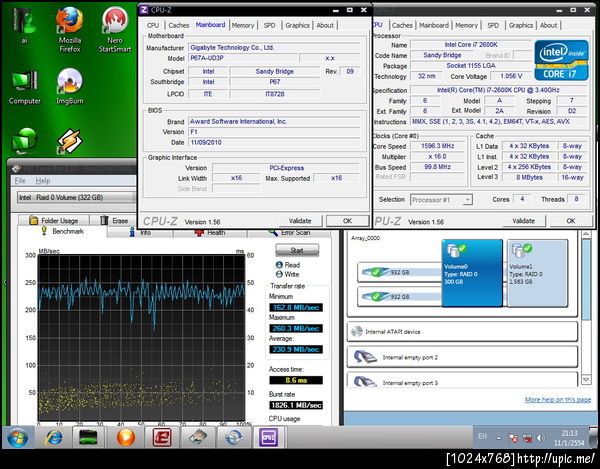Launch Internet Explorer from the taskbar
This screenshot has width=600, height=469.
[x=53, y=437]
